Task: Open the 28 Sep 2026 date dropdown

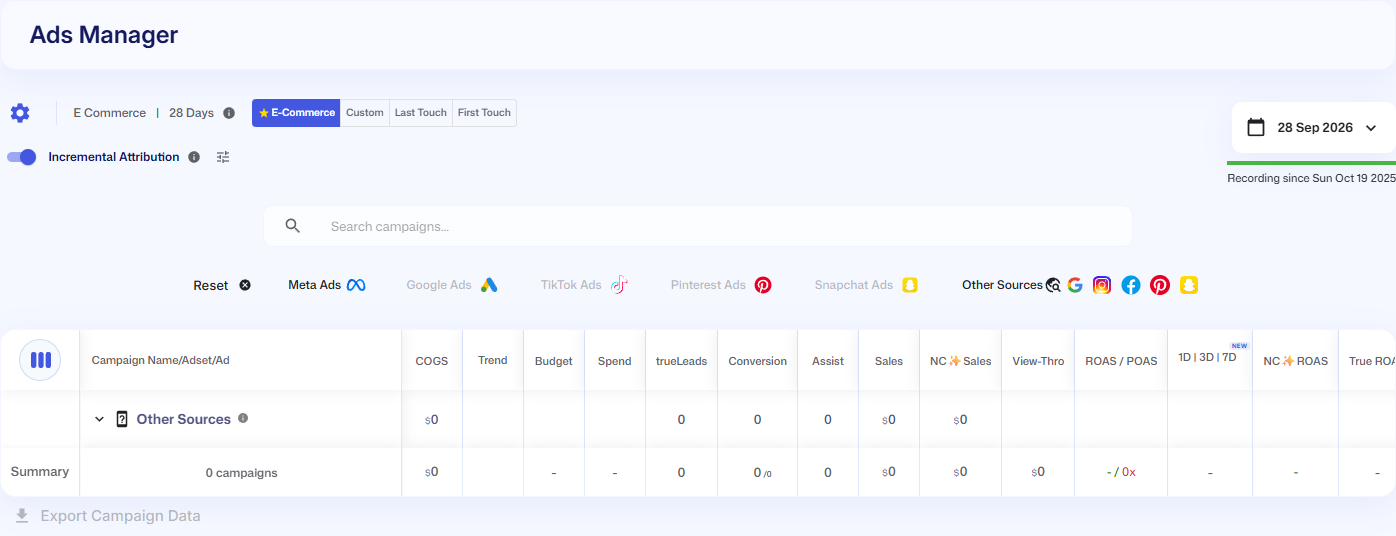Action: point(1313,128)
